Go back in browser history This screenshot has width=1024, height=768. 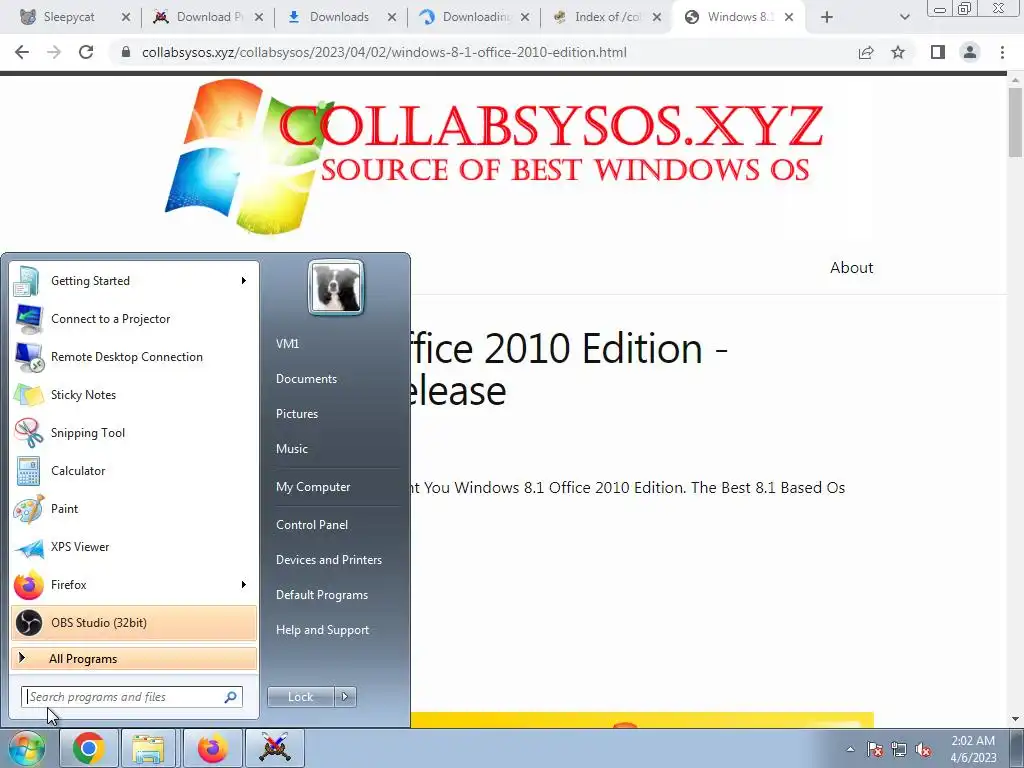point(22,52)
